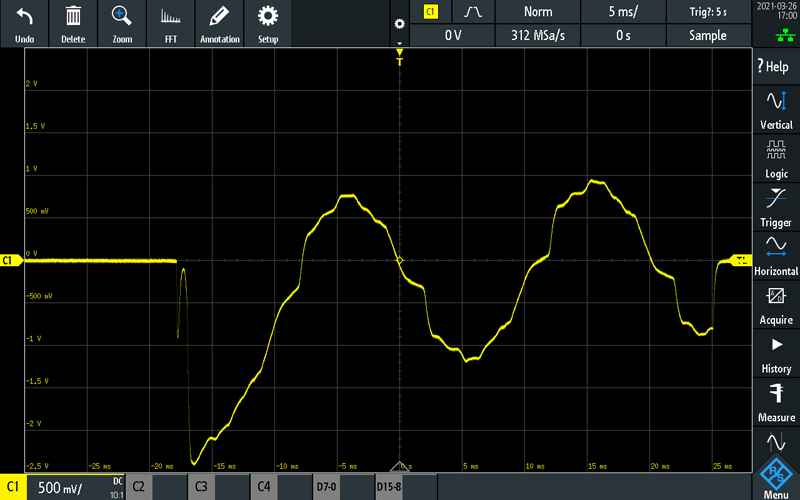The width and height of the screenshot is (800, 500).
Task: Click the bottom reference point triangle marker
Action: point(399,466)
